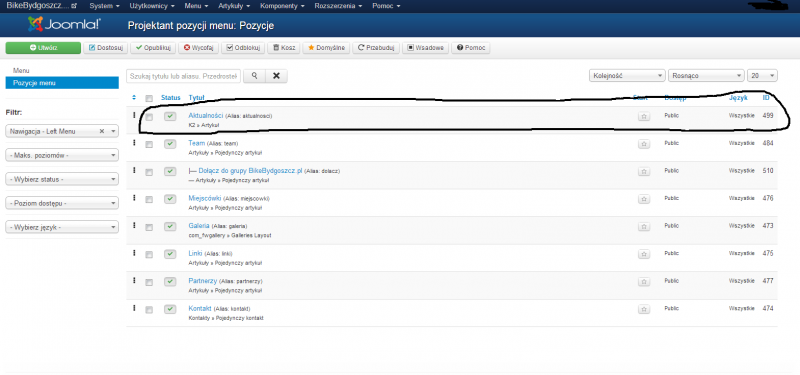Open the Kolejność sort dropdown
The width and height of the screenshot is (800, 375).
[628, 76]
